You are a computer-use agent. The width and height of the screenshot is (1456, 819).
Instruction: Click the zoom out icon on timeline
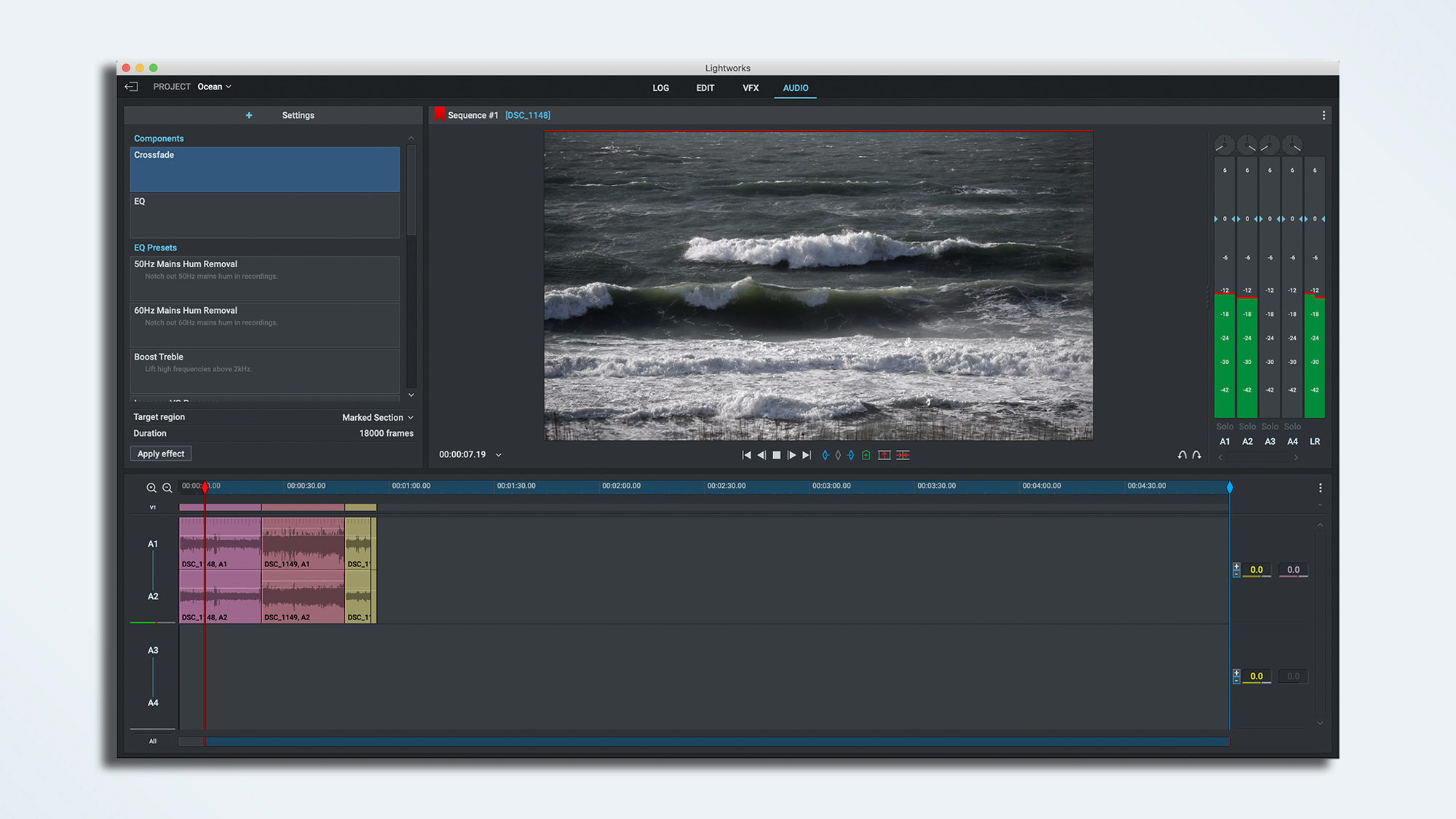point(166,488)
